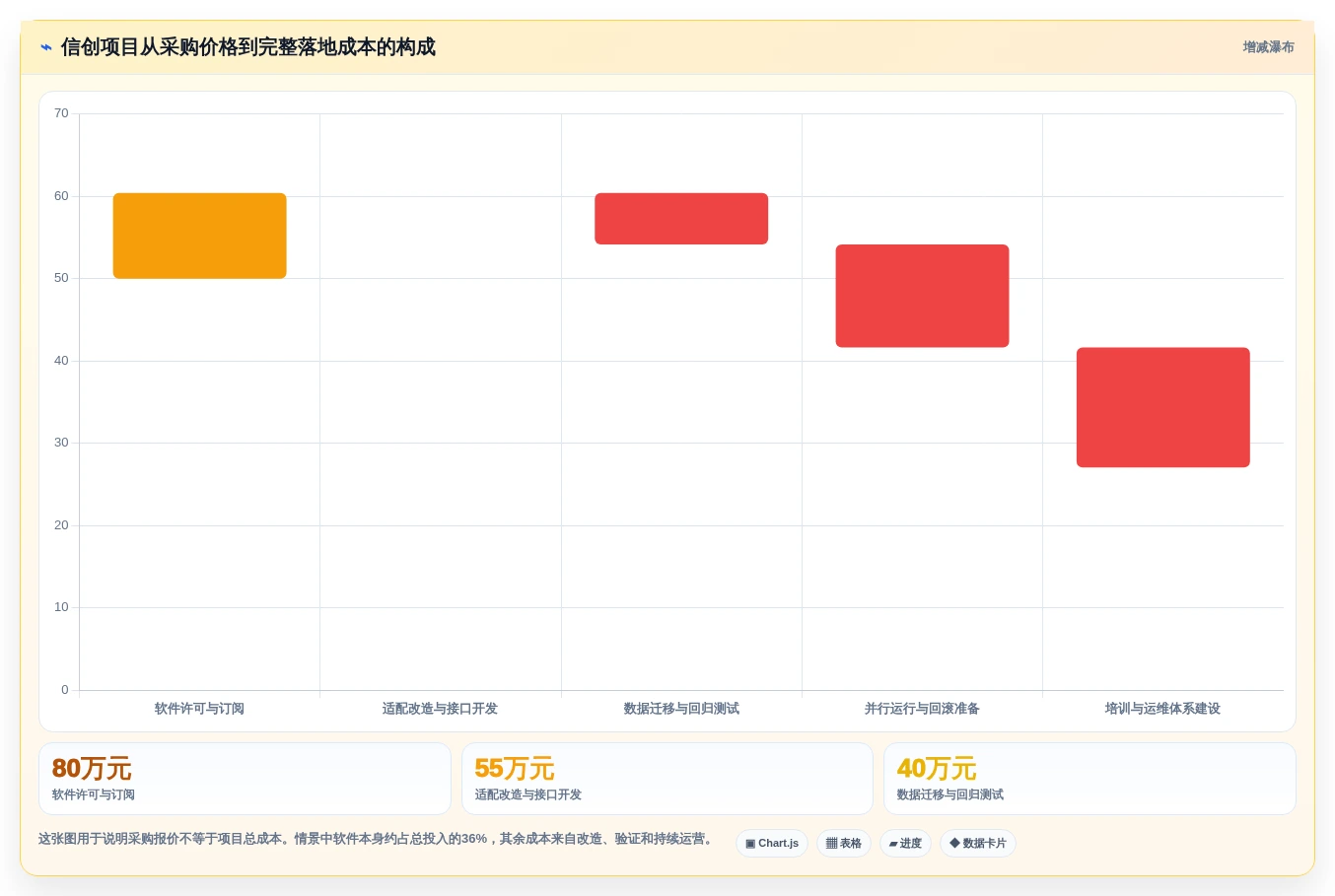Open the 80万元 data card

pos(245,779)
